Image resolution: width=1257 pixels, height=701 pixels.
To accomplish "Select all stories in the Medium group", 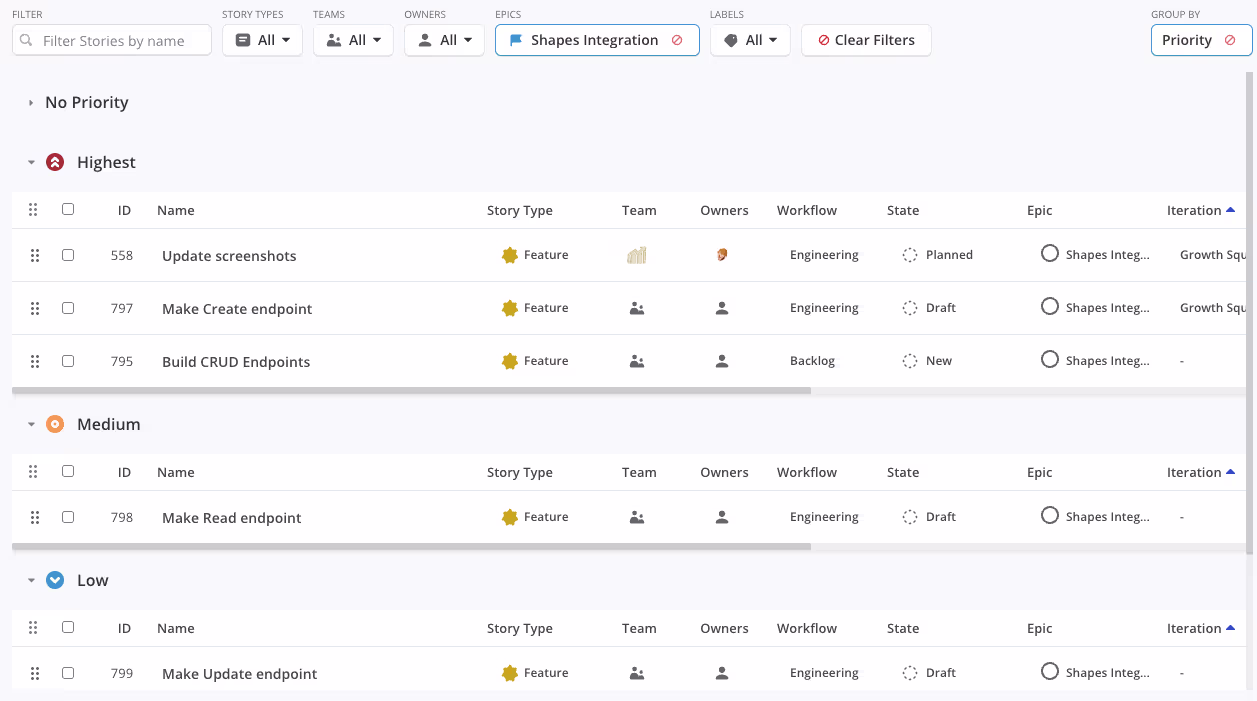I will tap(68, 471).
